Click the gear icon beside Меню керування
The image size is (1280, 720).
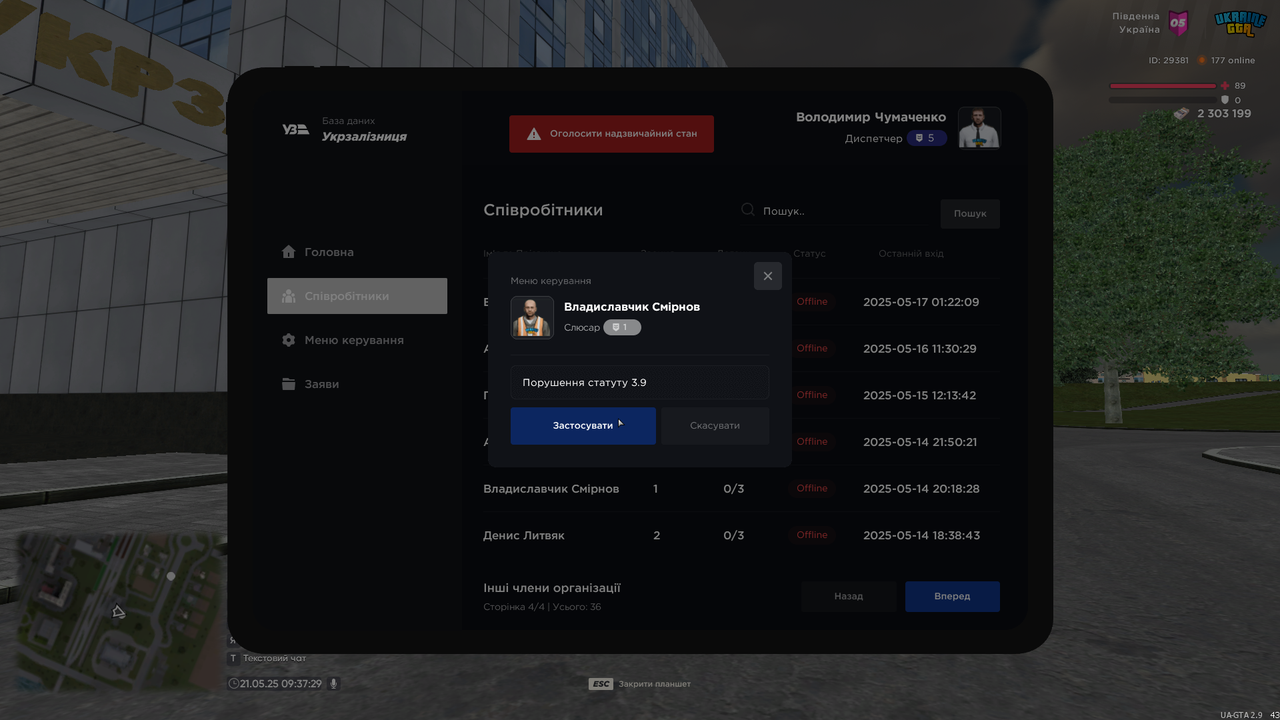point(289,340)
